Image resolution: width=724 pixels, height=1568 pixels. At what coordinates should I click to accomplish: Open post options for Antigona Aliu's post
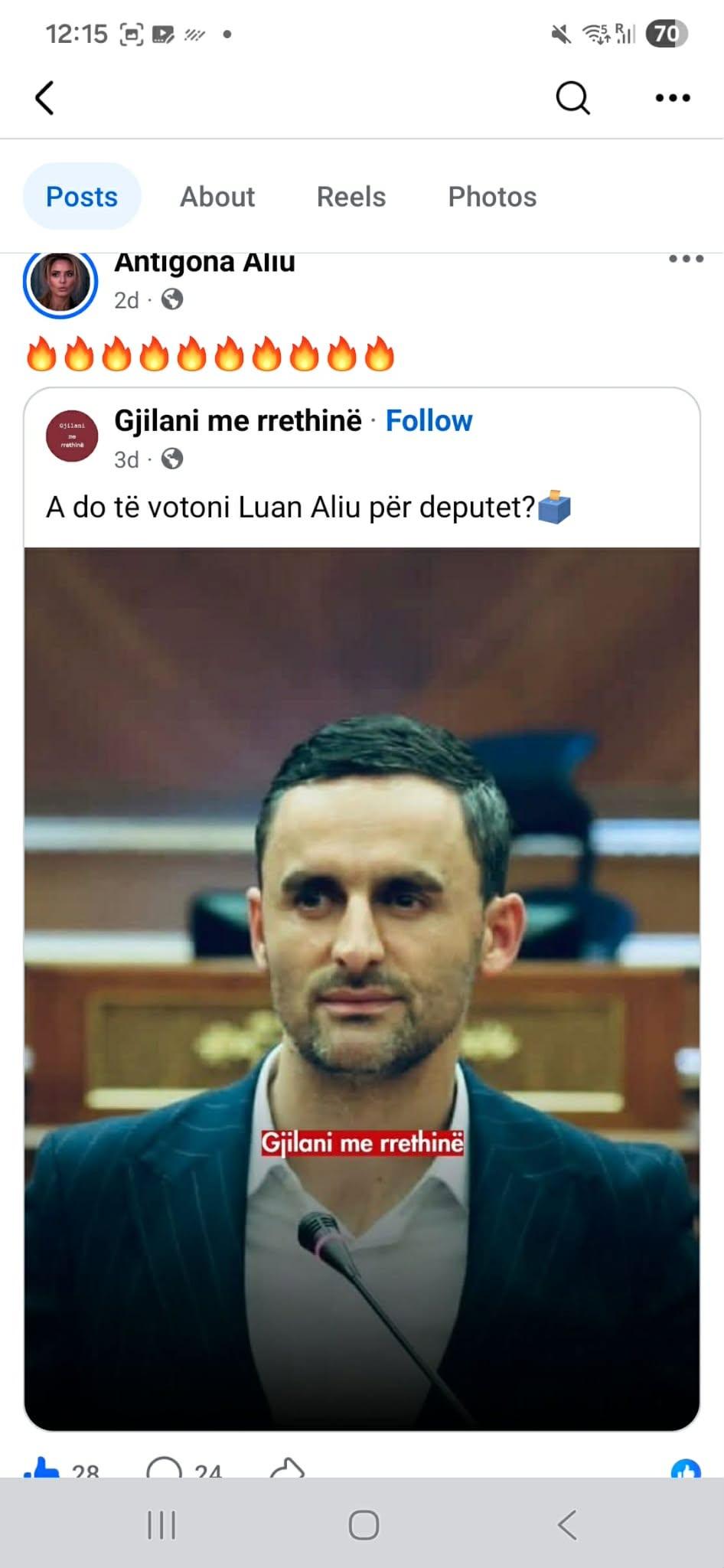(x=686, y=259)
